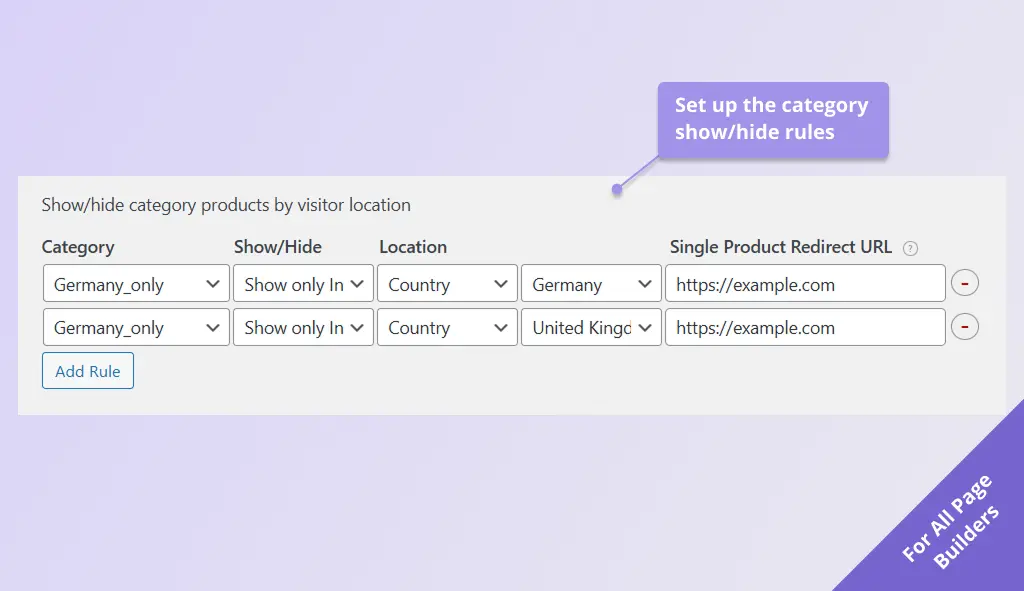1024x591 pixels.
Task: Open the Category dropdown in the second rule
Action: [136, 327]
